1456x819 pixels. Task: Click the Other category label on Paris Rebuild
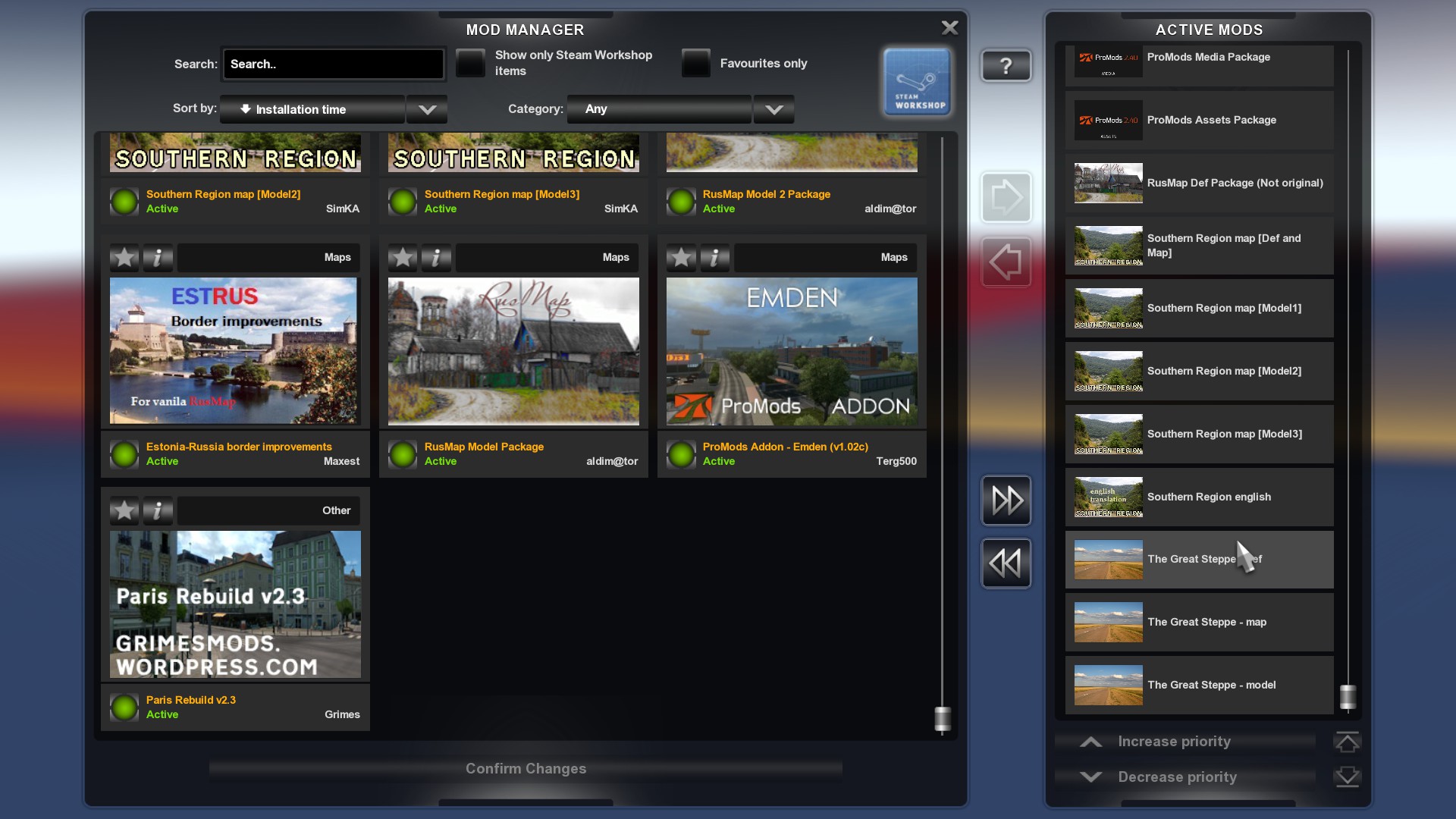(x=336, y=510)
